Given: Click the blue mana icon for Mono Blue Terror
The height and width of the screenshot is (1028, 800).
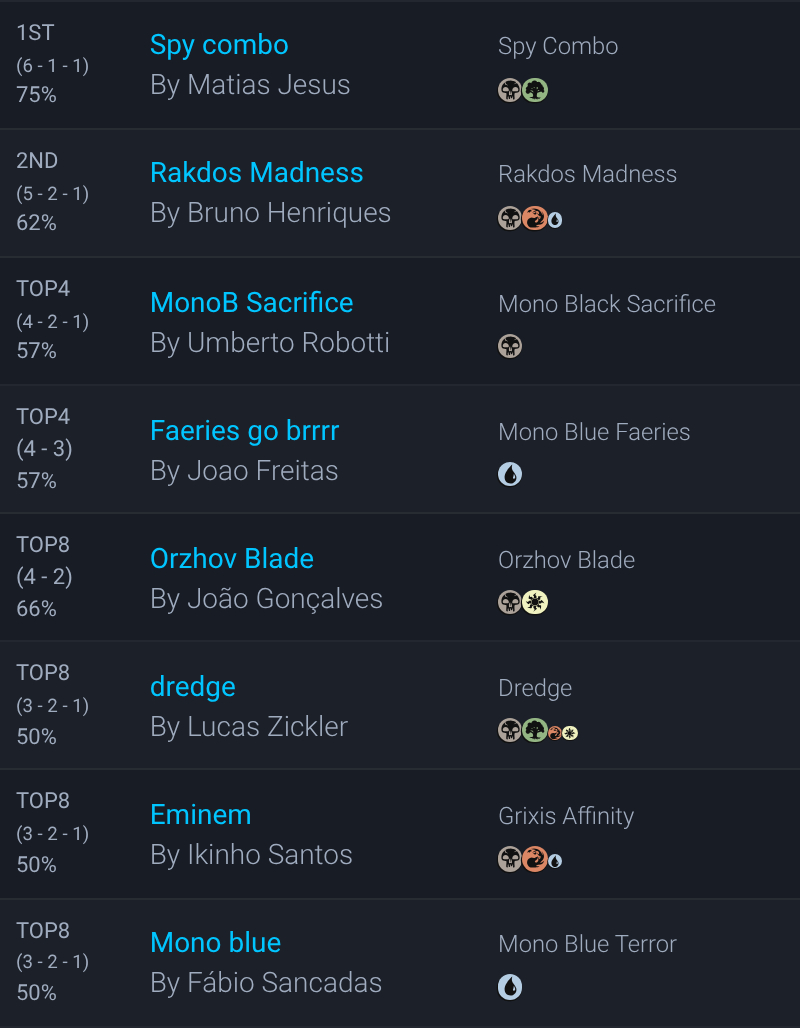Looking at the screenshot, I should coord(510,987).
